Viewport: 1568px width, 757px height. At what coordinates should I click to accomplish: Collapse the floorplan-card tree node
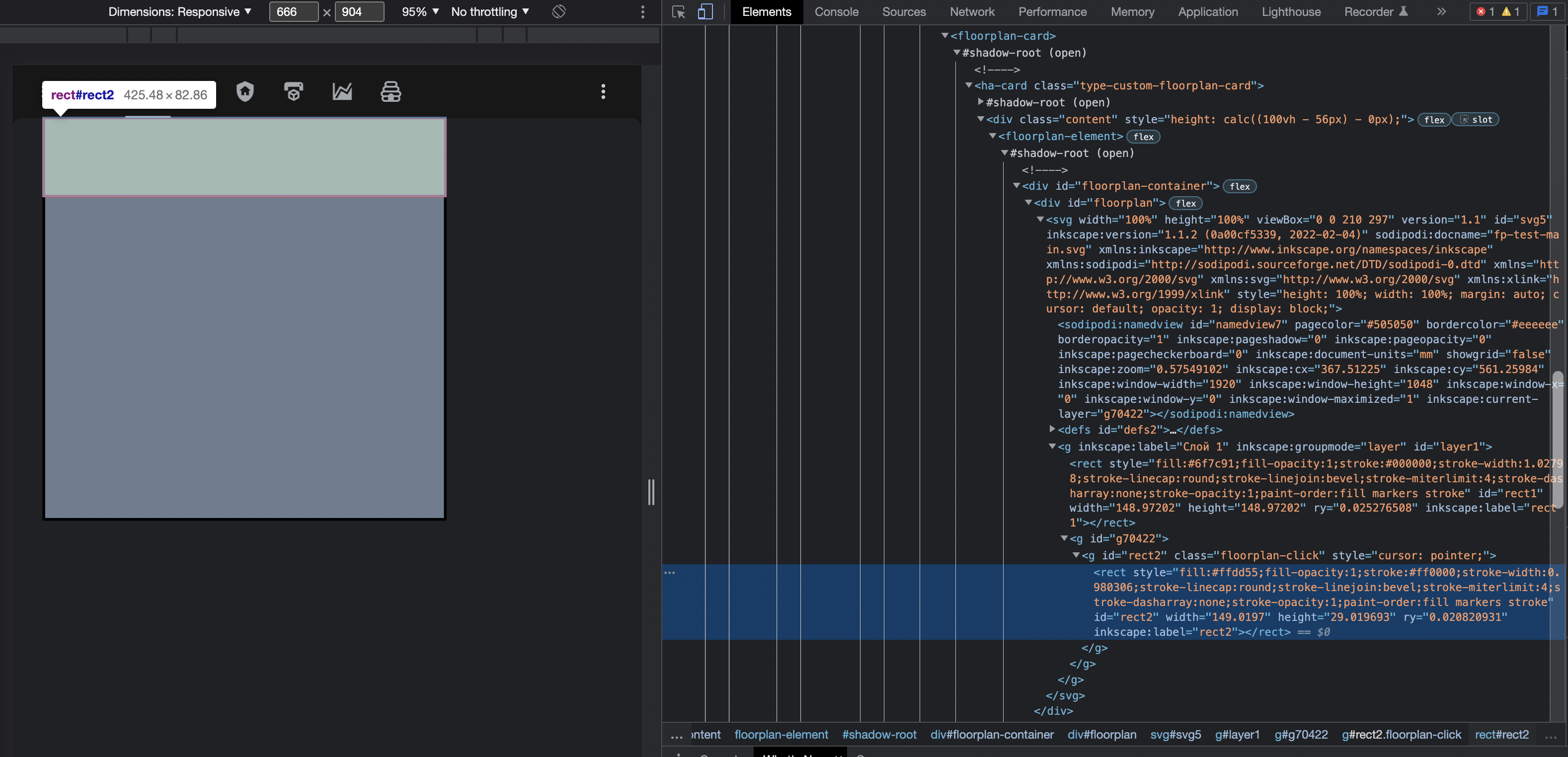pyautogui.click(x=944, y=35)
